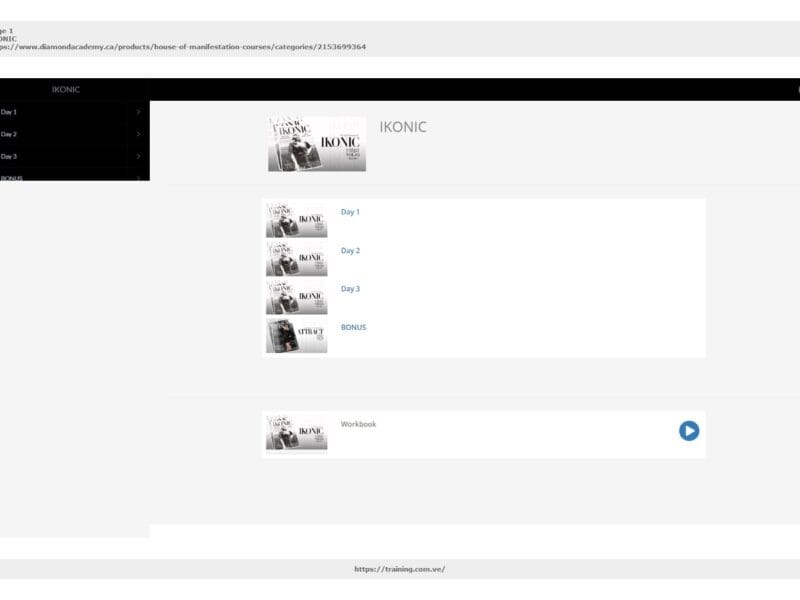Click the Workbook lesson title

[358, 424]
